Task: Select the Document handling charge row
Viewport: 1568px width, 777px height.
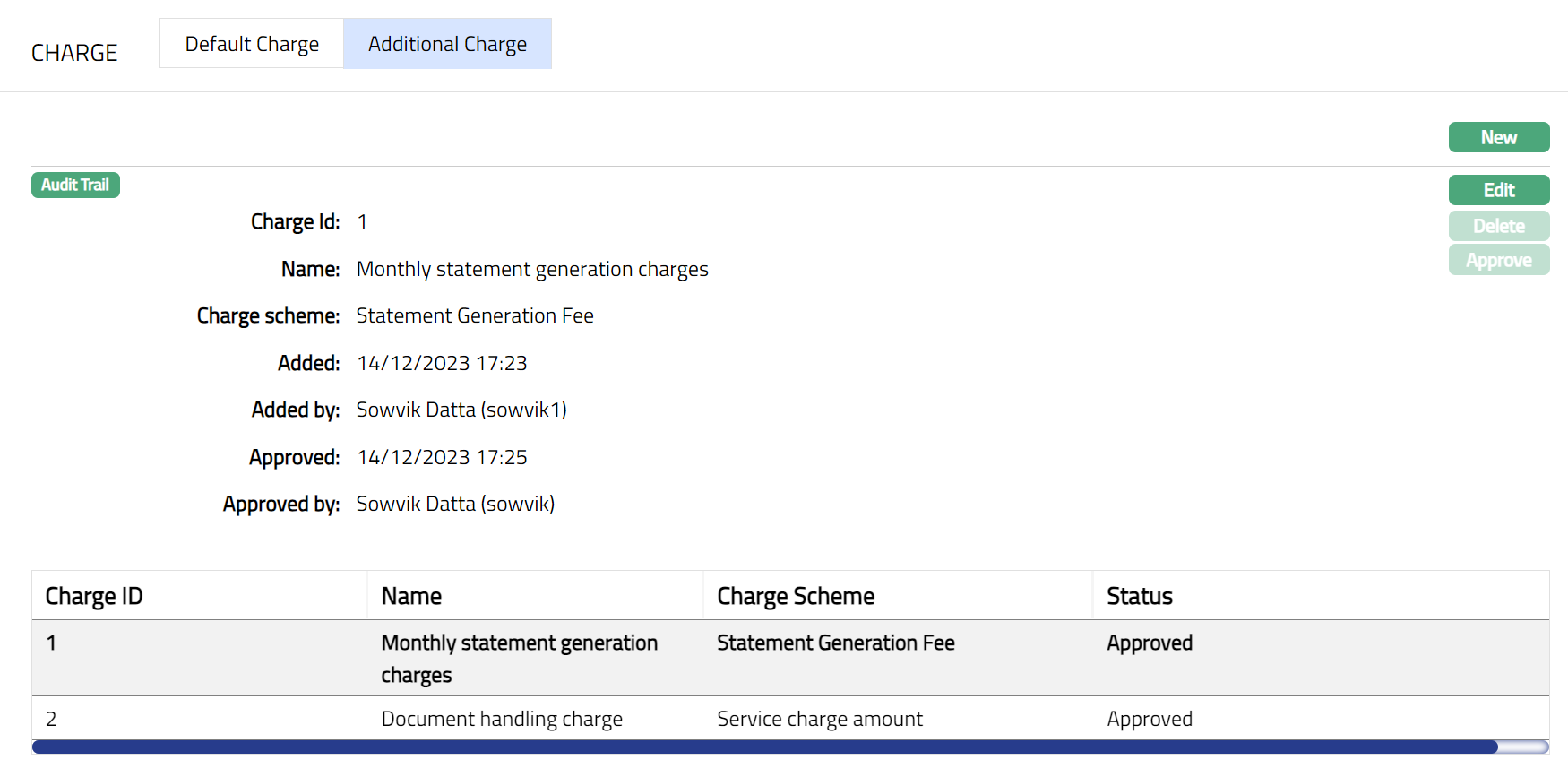Action: [502, 719]
